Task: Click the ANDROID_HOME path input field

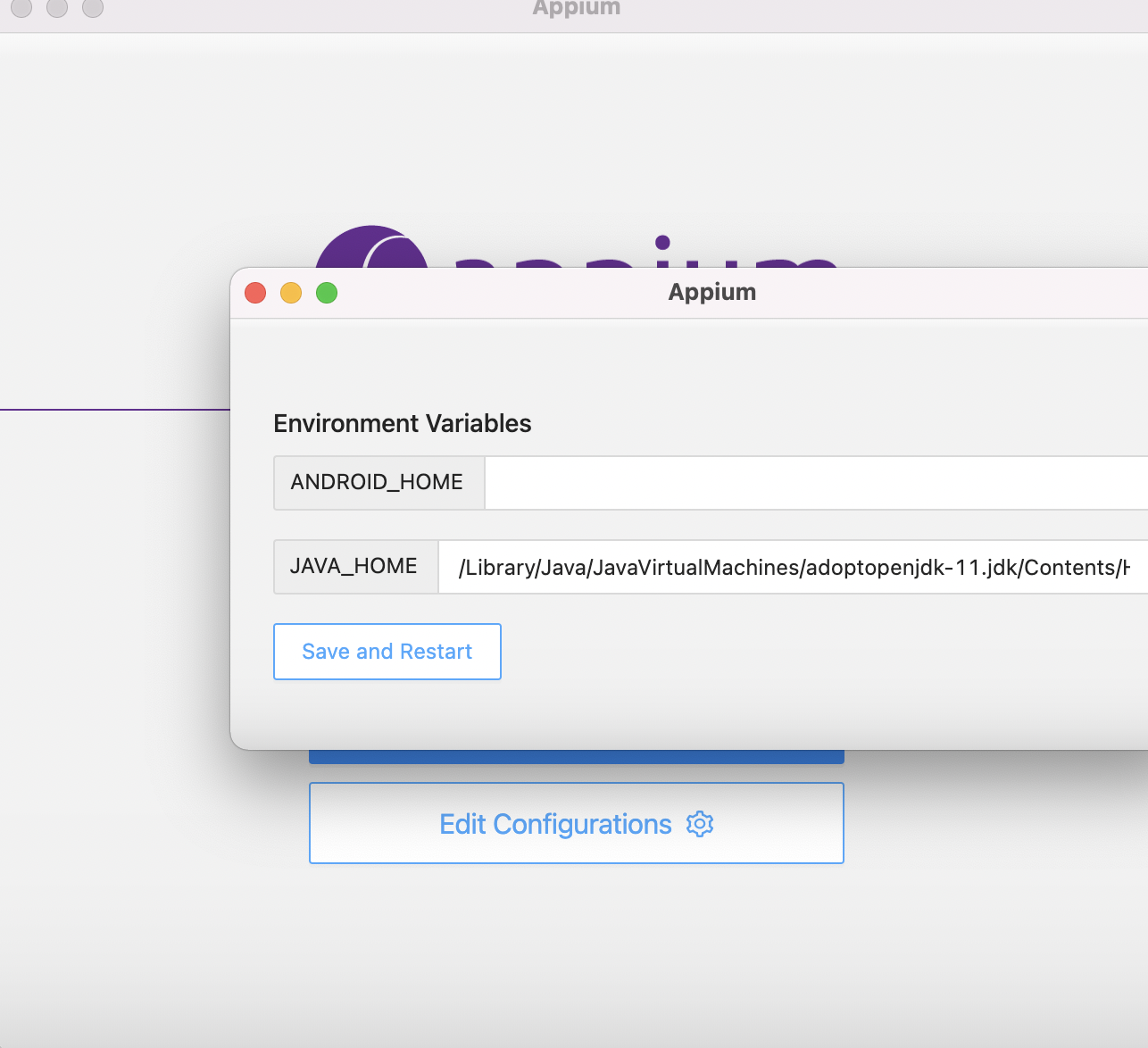Action: click(x=816, y=483)
